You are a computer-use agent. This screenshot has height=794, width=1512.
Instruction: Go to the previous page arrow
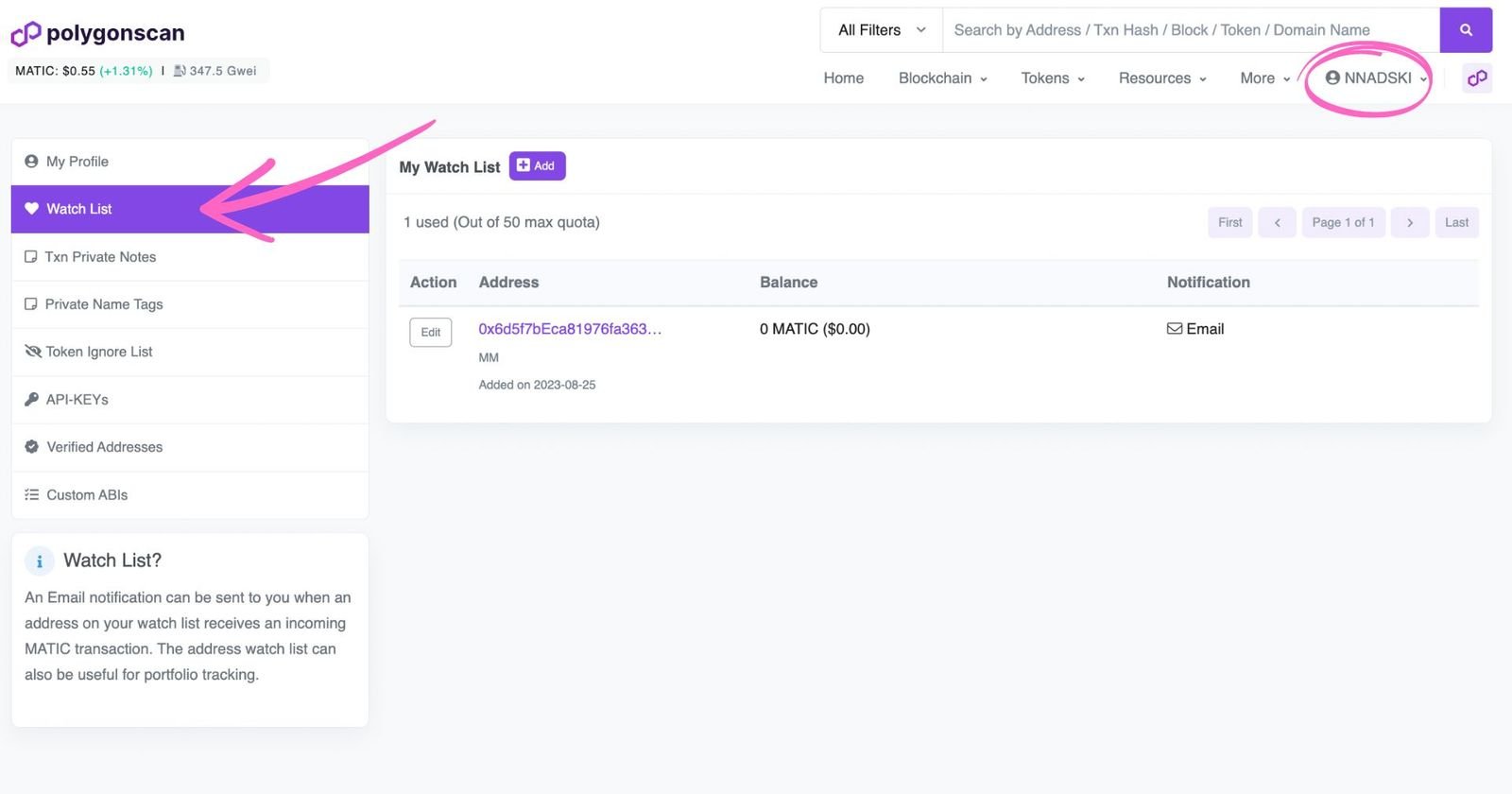(x=1277, y=223)
